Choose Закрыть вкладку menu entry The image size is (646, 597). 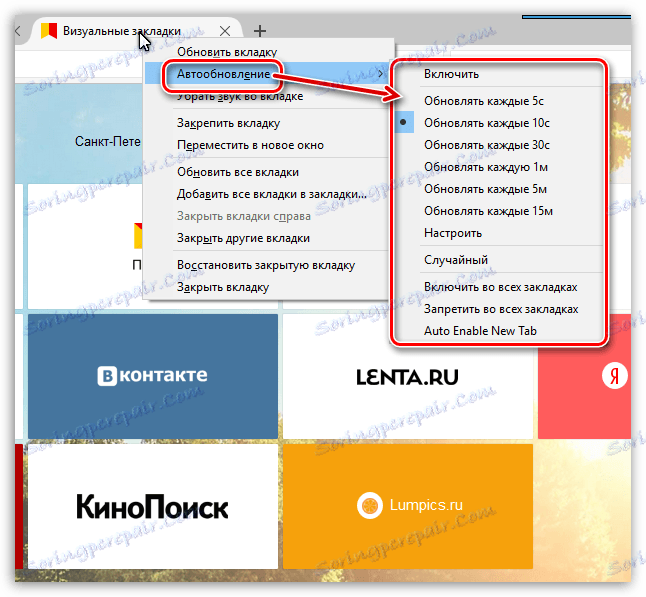[x=267, y=287]
